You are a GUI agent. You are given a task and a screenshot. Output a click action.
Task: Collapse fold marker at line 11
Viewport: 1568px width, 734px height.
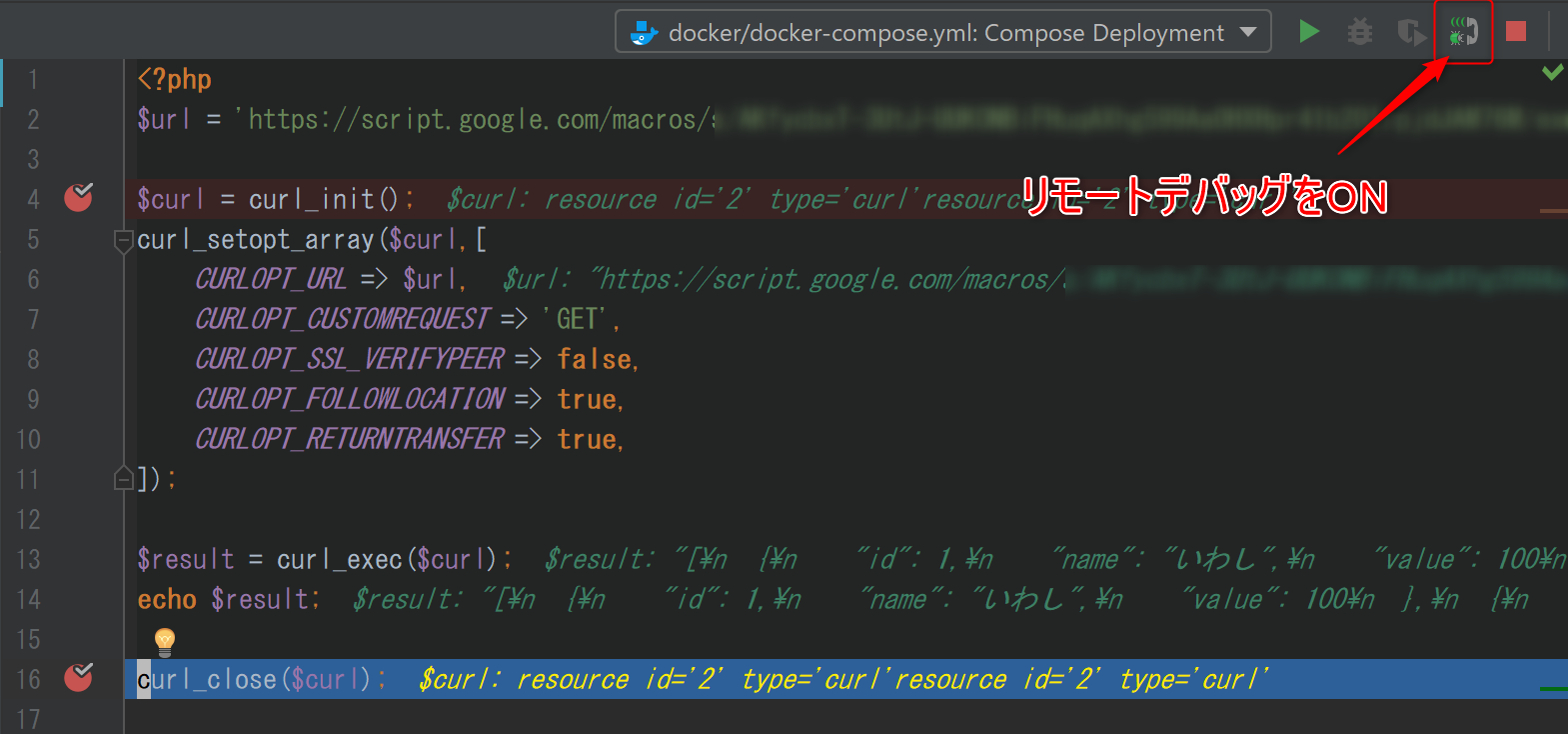pos(123,479)
